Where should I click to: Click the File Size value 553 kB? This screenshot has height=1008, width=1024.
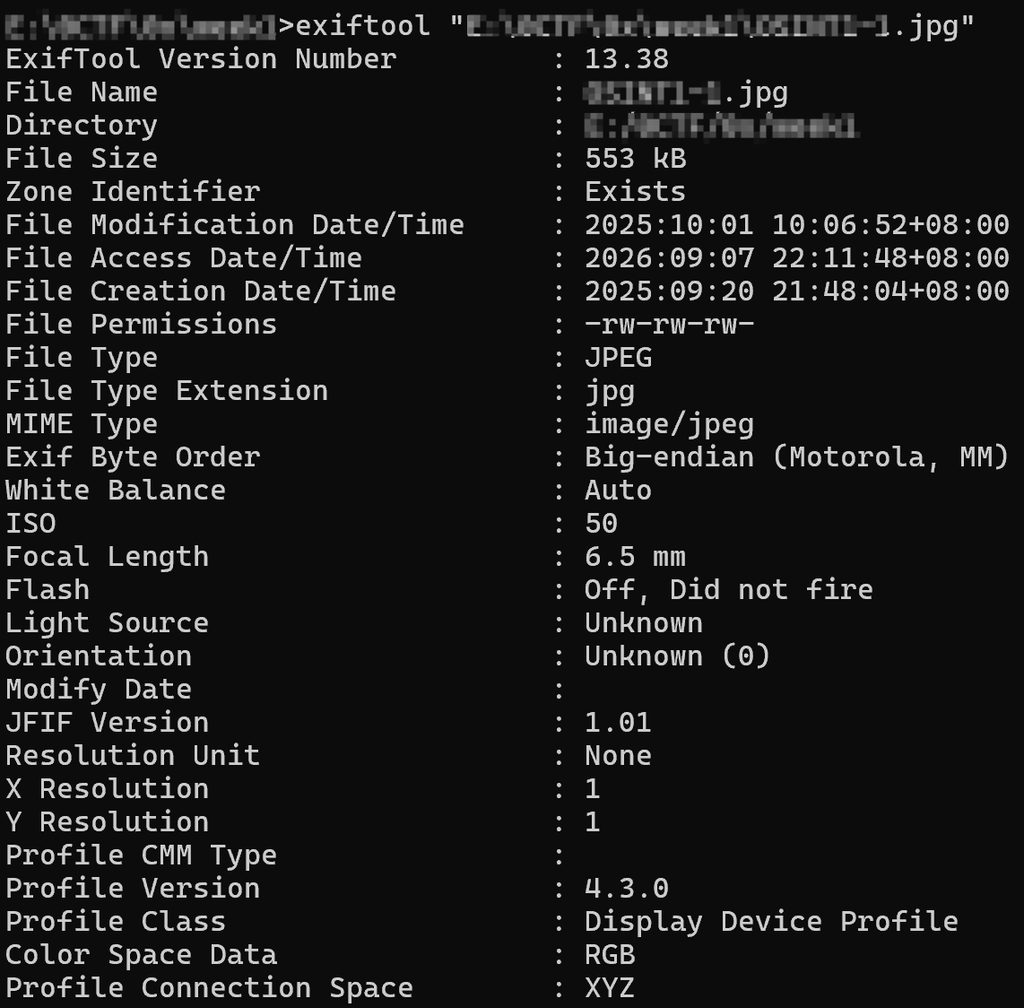tap(635, 159)
